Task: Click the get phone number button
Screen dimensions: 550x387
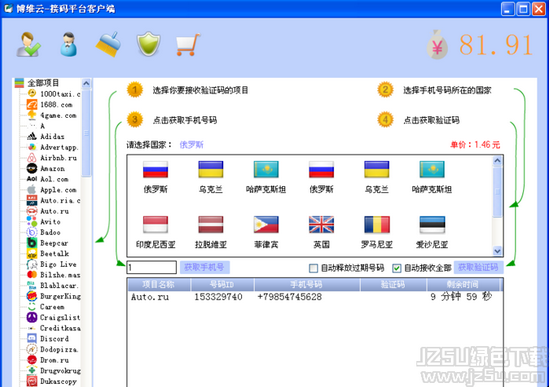Action: 204,267
